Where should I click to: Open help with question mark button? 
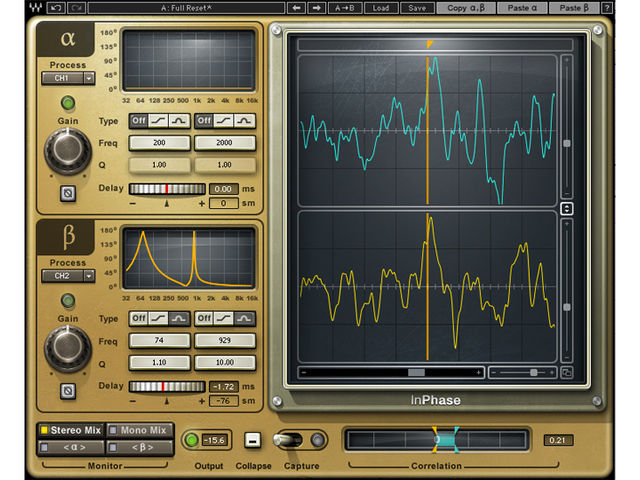coord(607,8)
